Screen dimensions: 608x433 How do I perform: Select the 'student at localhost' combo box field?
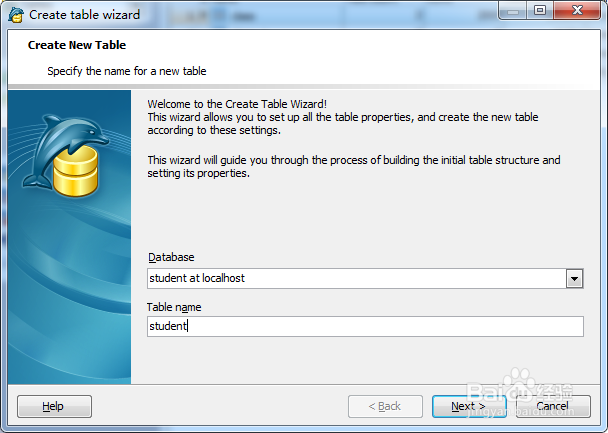coord(365,278)
